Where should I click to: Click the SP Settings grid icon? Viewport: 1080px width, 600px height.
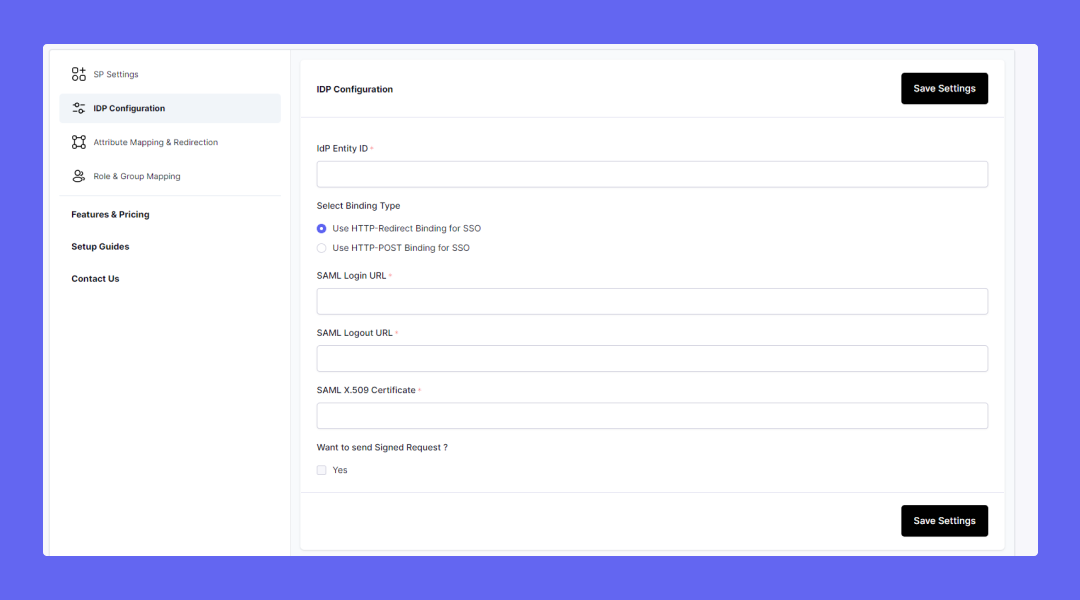pyautogui.click(x=79, y=74)
